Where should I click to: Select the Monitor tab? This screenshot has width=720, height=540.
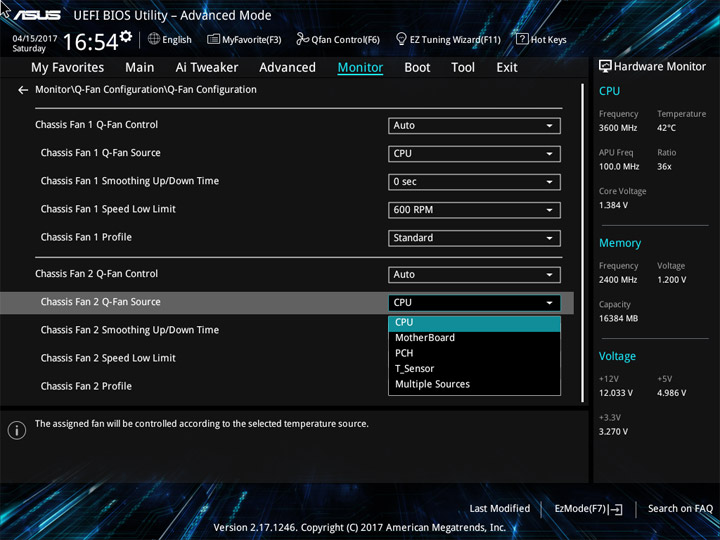tap(360, 68)
